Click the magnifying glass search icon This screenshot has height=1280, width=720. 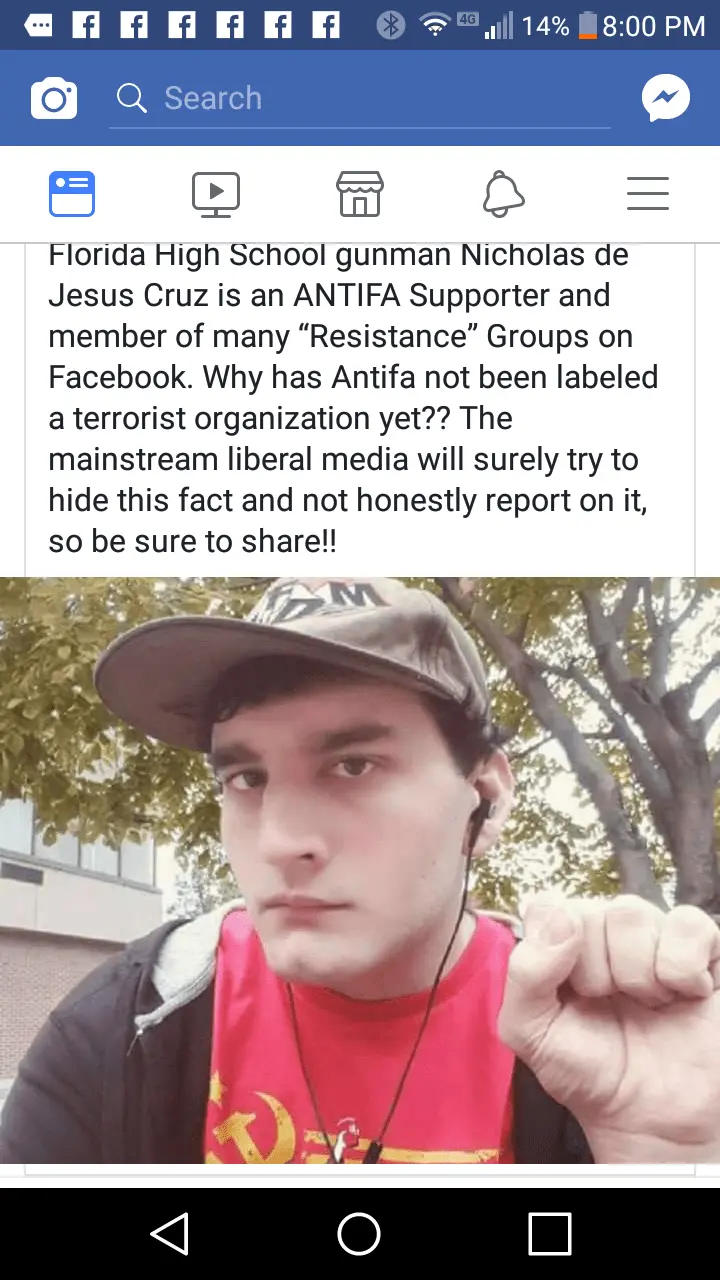[x=132, y=98]
